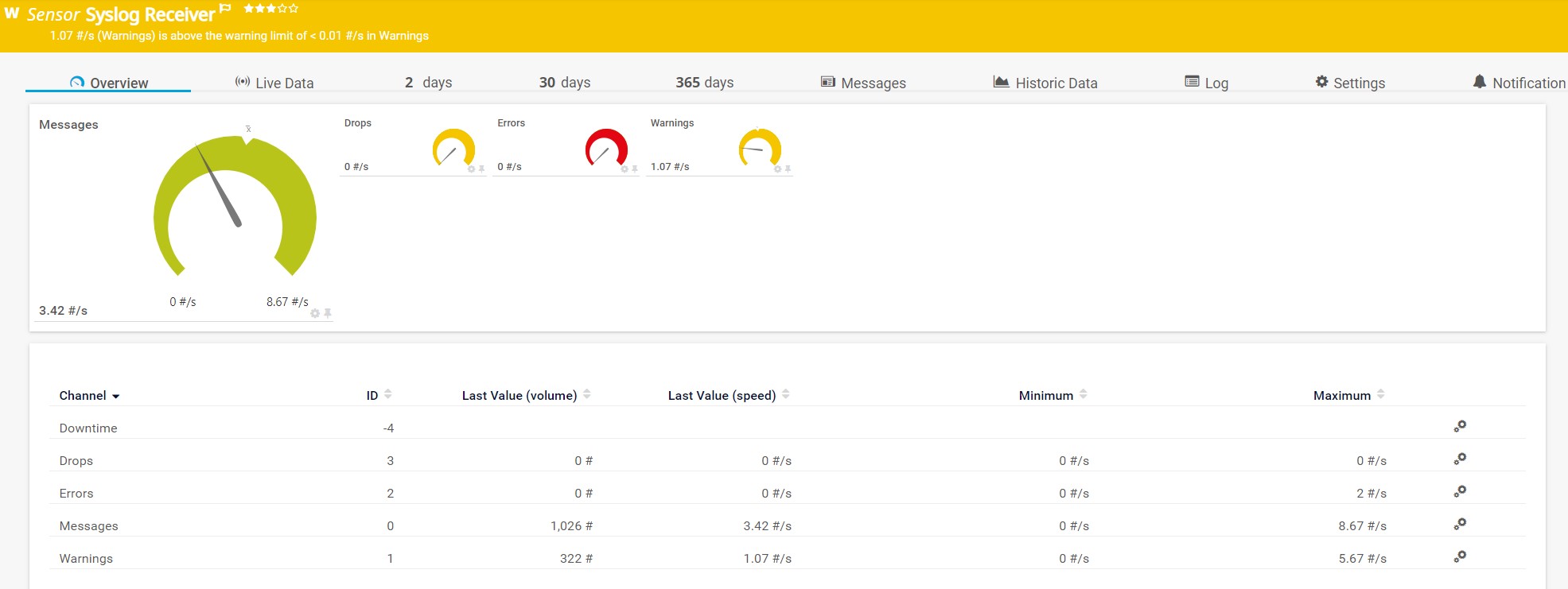Viewport: 1568px width, 589px height.
Task: Sort by the Maximum column arrows
Action: point(1381,394)
